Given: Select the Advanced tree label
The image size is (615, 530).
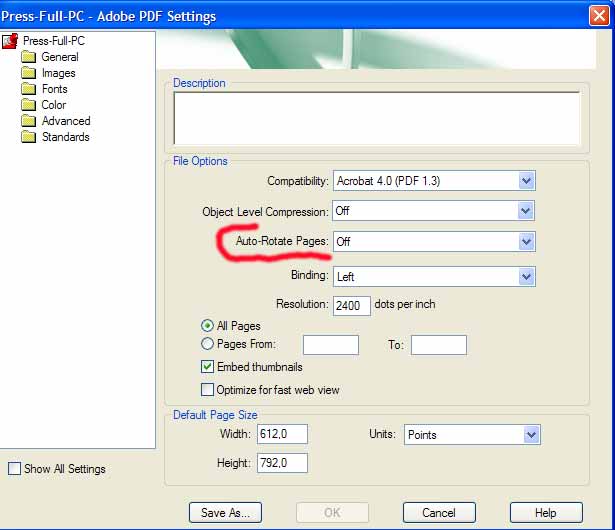Looking at the screenshot, I should tap(66, 121).
